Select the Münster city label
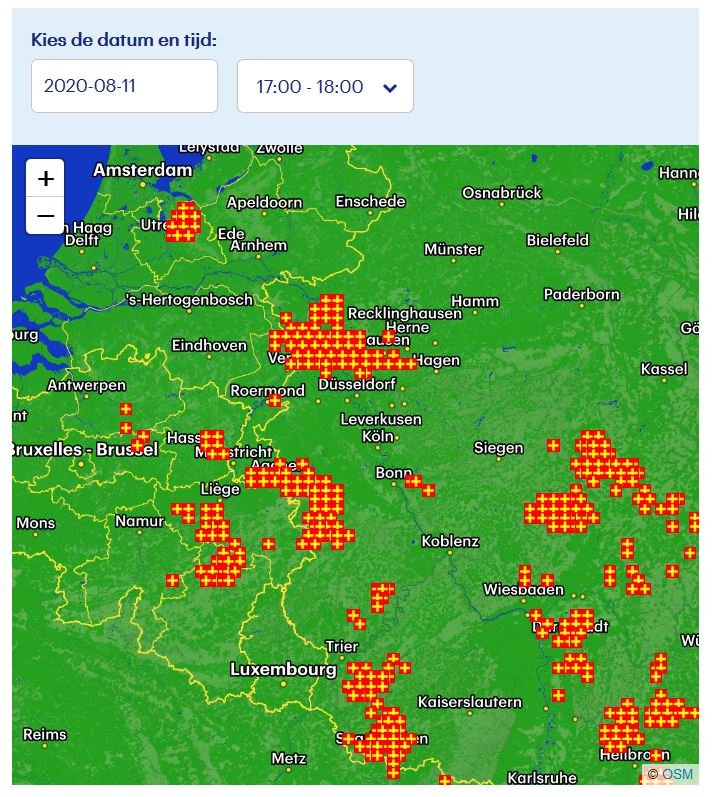Viewport: 714px width, 797px height. (453, 249)
